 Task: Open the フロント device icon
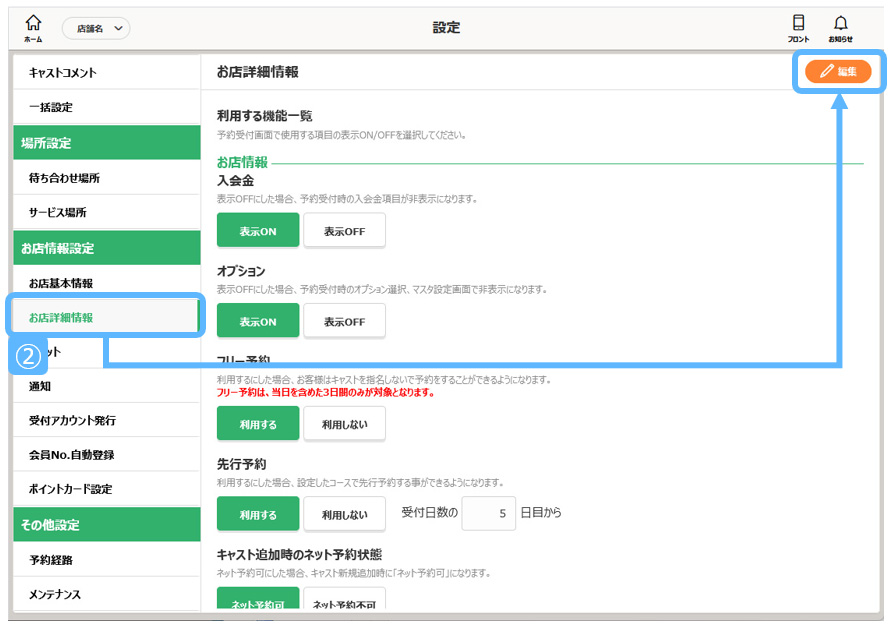tap(798, 27)
